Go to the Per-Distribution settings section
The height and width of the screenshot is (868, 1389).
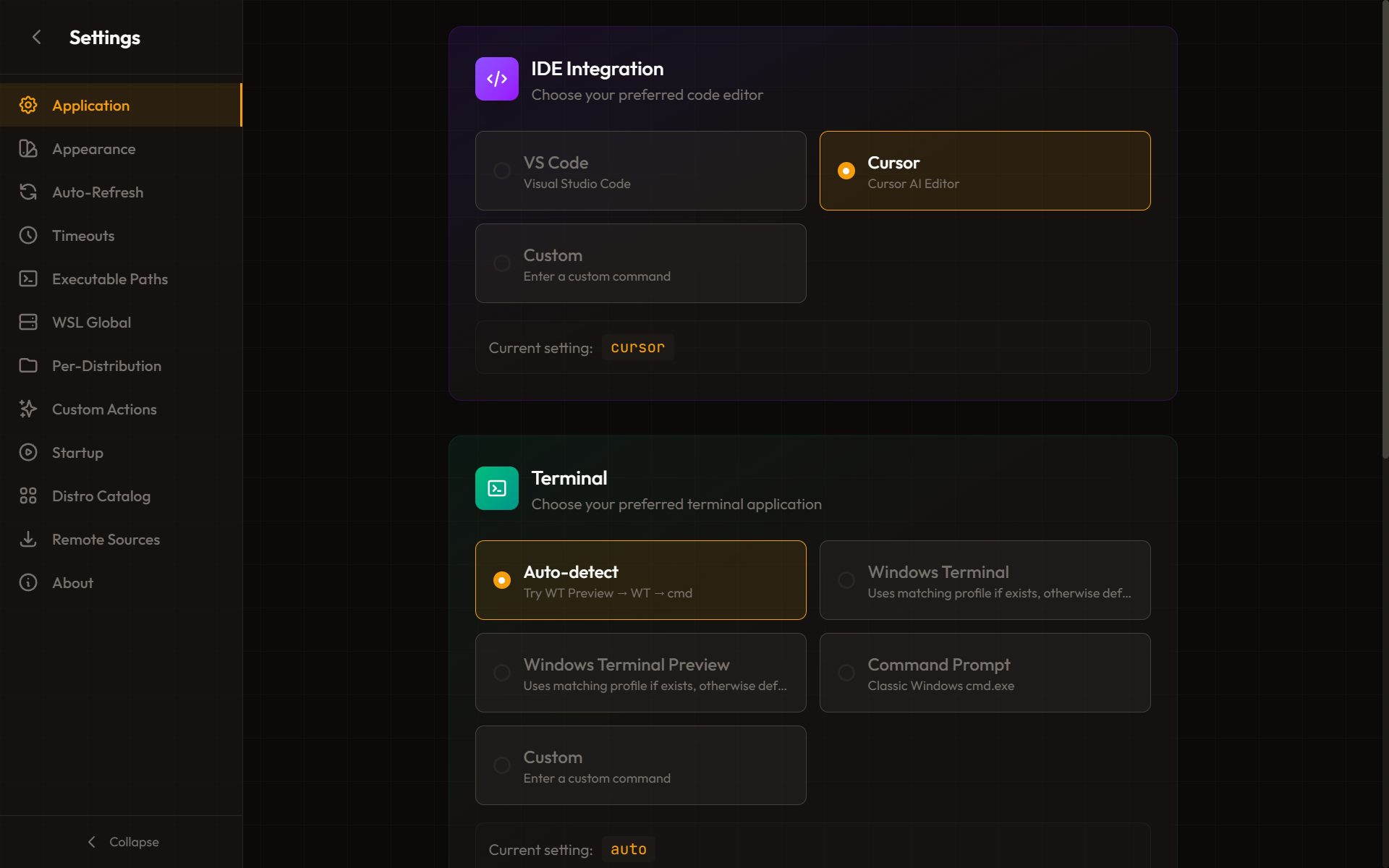coord(106,366)
